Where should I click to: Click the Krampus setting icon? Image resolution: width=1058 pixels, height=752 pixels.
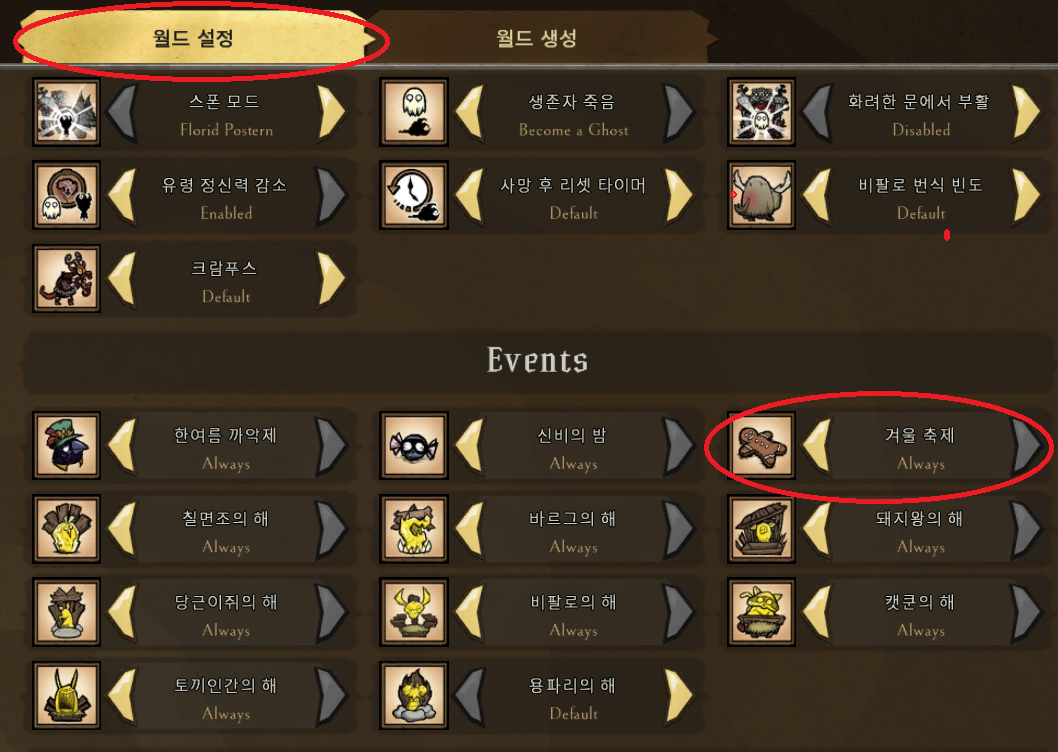[x=66, y=279]
